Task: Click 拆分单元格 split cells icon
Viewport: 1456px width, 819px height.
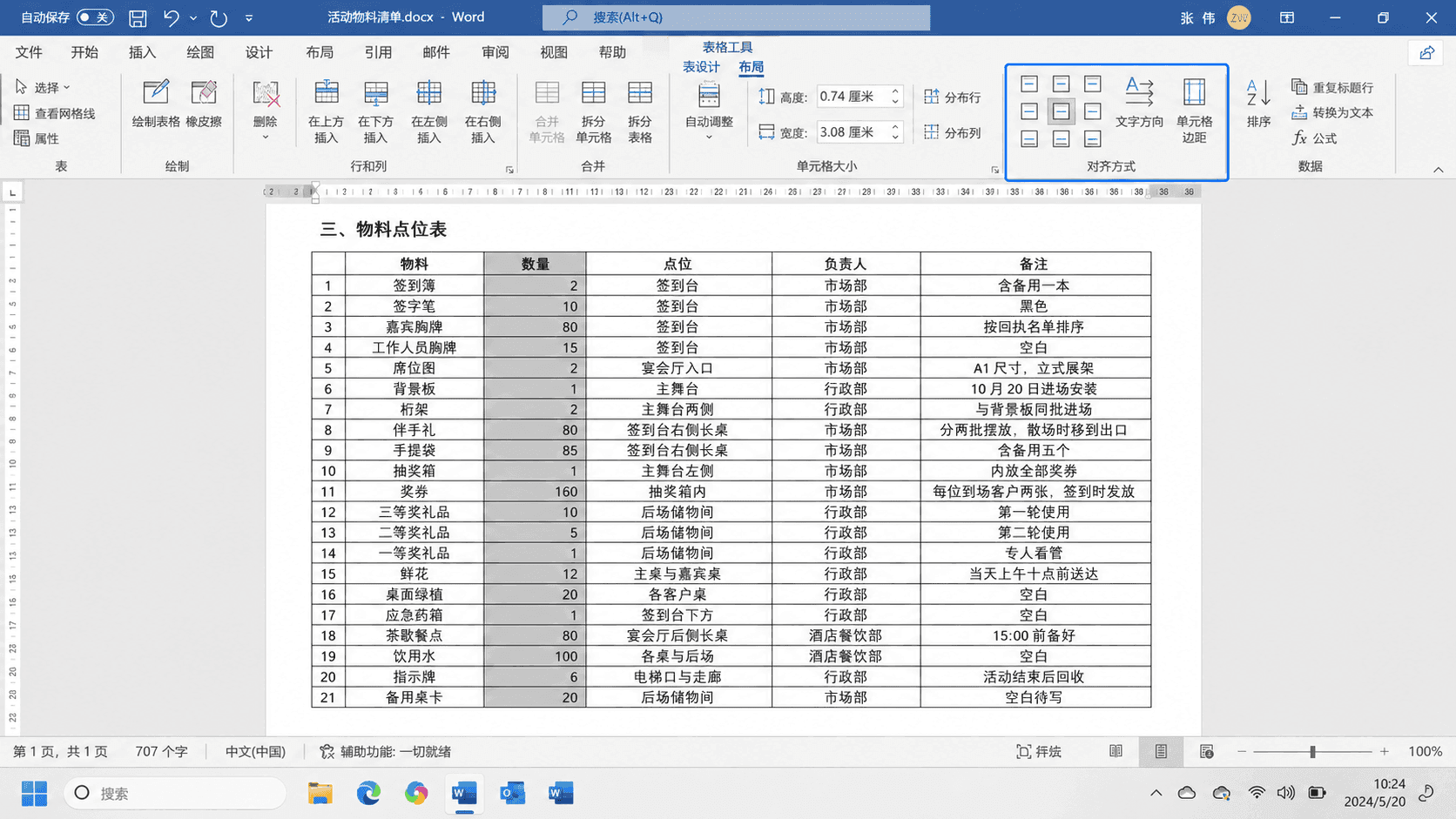Action: (593, 111)
